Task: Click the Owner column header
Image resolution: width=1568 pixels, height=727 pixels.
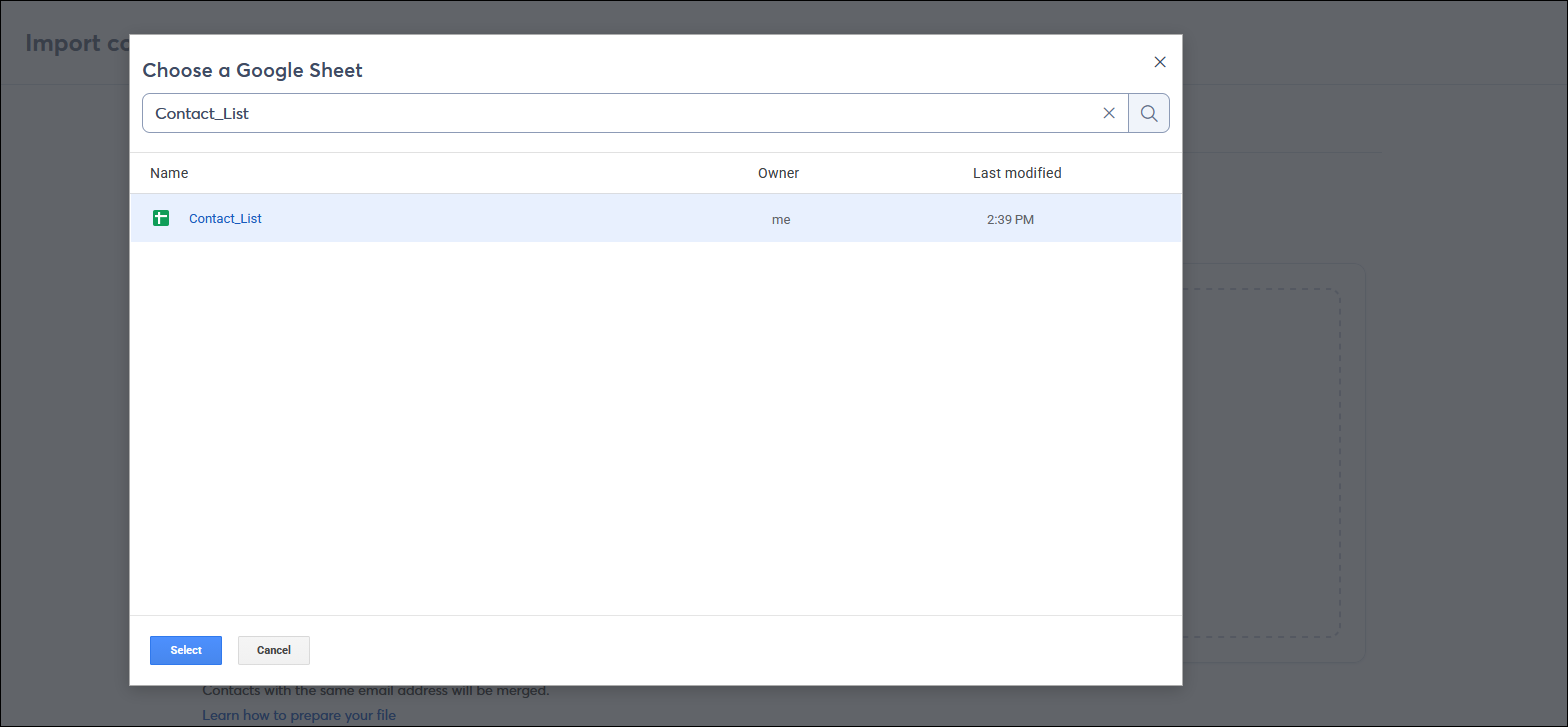Action: [x=778, y=173]
